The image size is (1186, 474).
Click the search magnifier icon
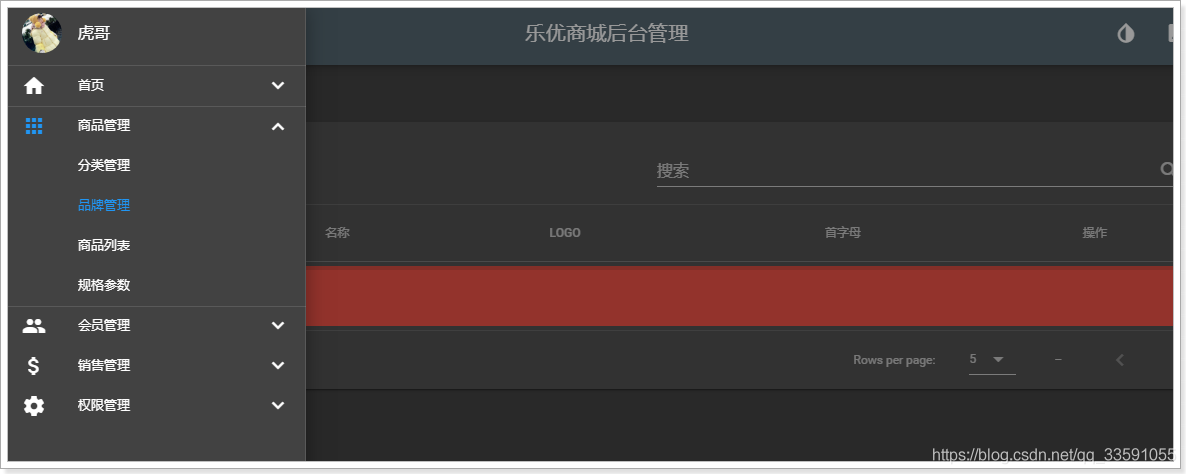coord(1166,169)
